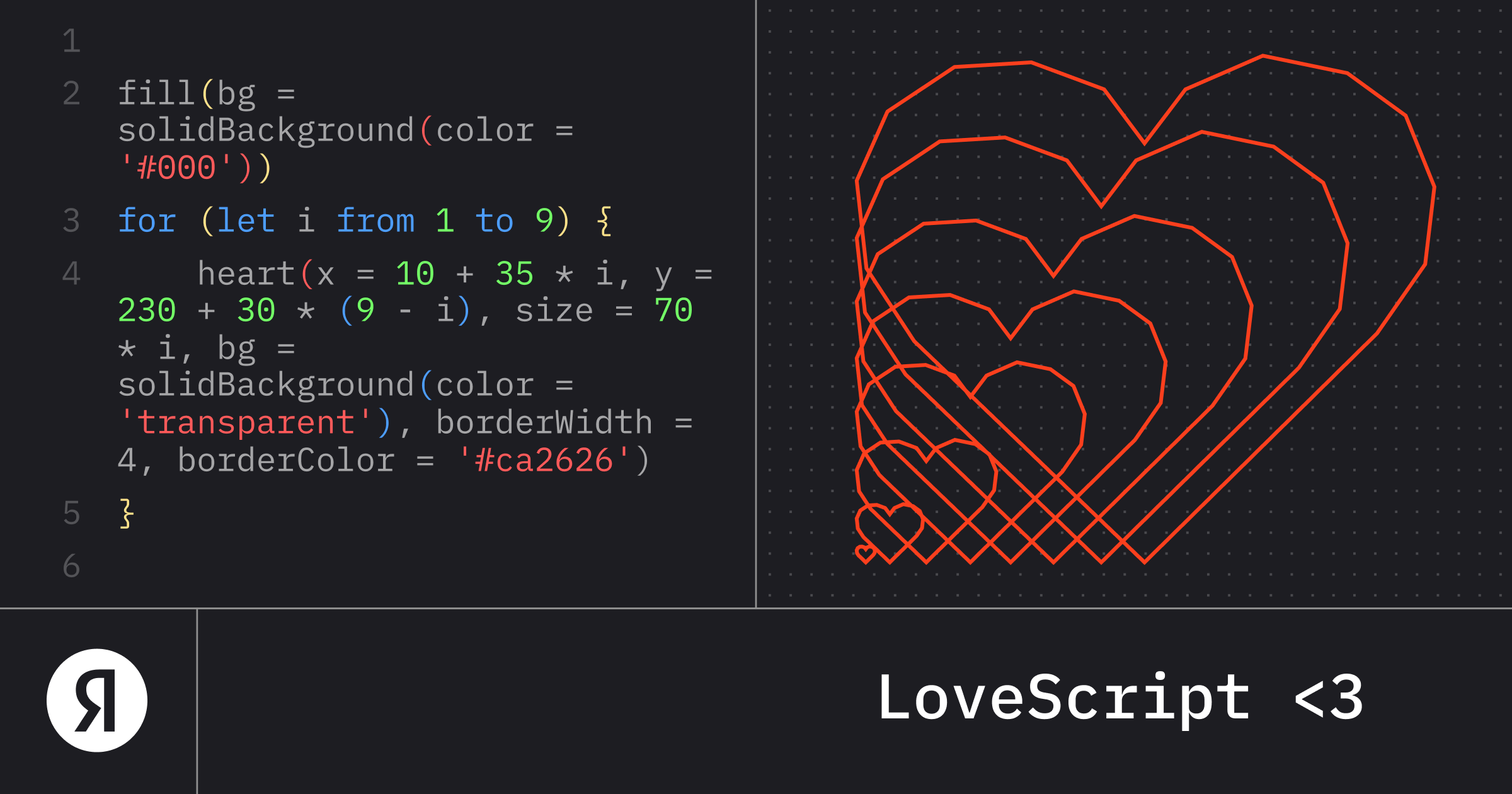Click the closing curly brace on line 5
The width and height of the screenshot is (1512, 794).
tap(127, 514)
